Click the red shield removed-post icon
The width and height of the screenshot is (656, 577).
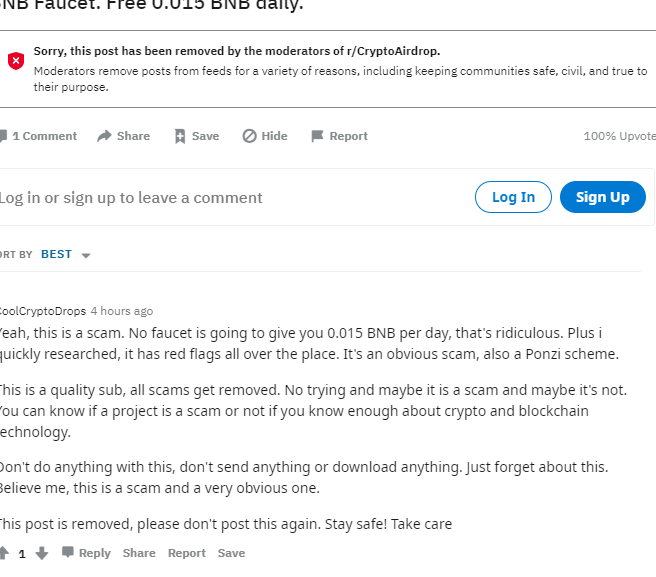coord(16,61)
